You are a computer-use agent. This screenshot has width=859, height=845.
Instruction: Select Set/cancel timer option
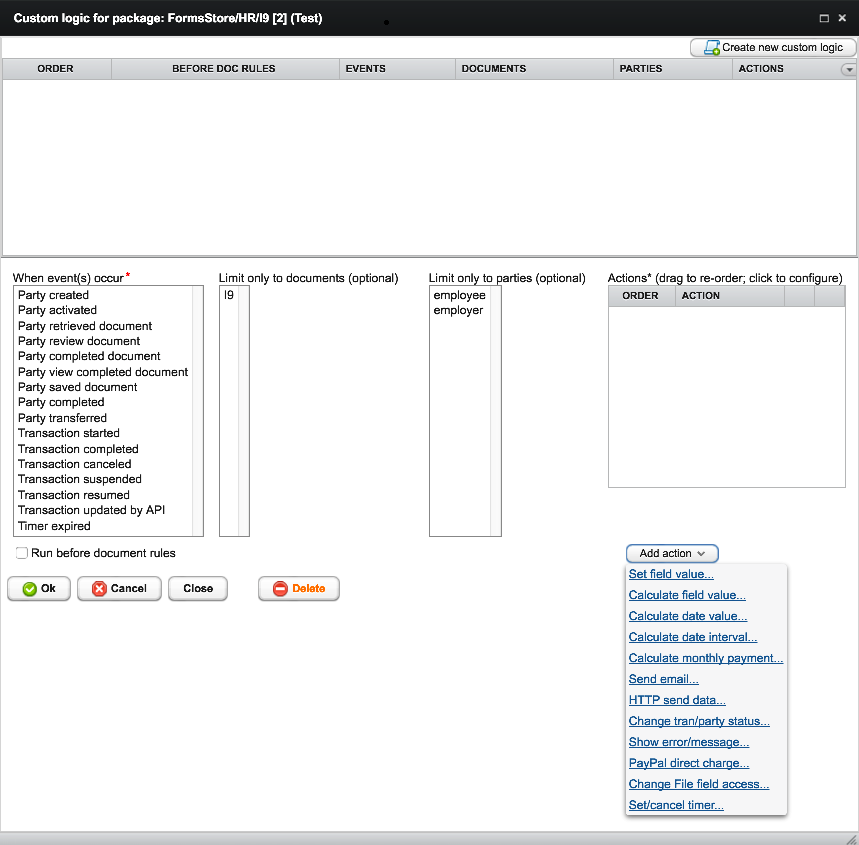(676, 805)
